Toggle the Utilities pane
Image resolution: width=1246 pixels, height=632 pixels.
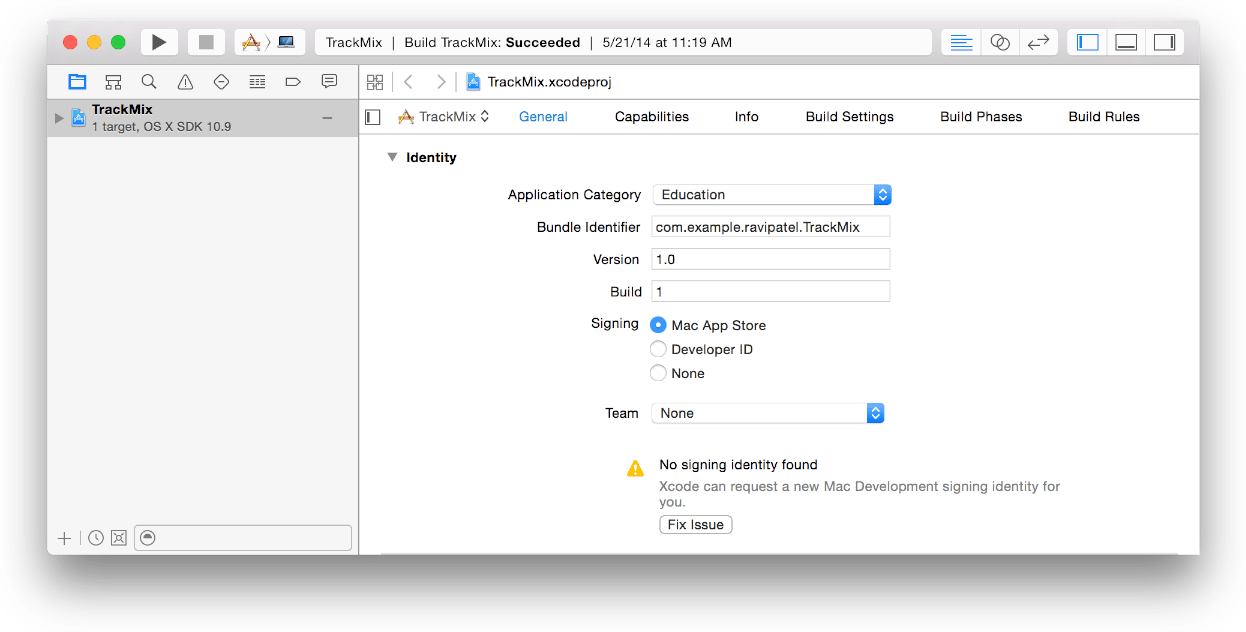pyautogui.click(x=1164, y=42)
